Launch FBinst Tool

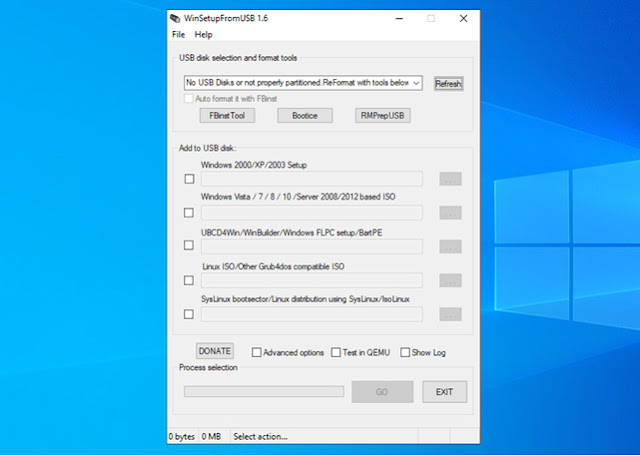[227, 116]
